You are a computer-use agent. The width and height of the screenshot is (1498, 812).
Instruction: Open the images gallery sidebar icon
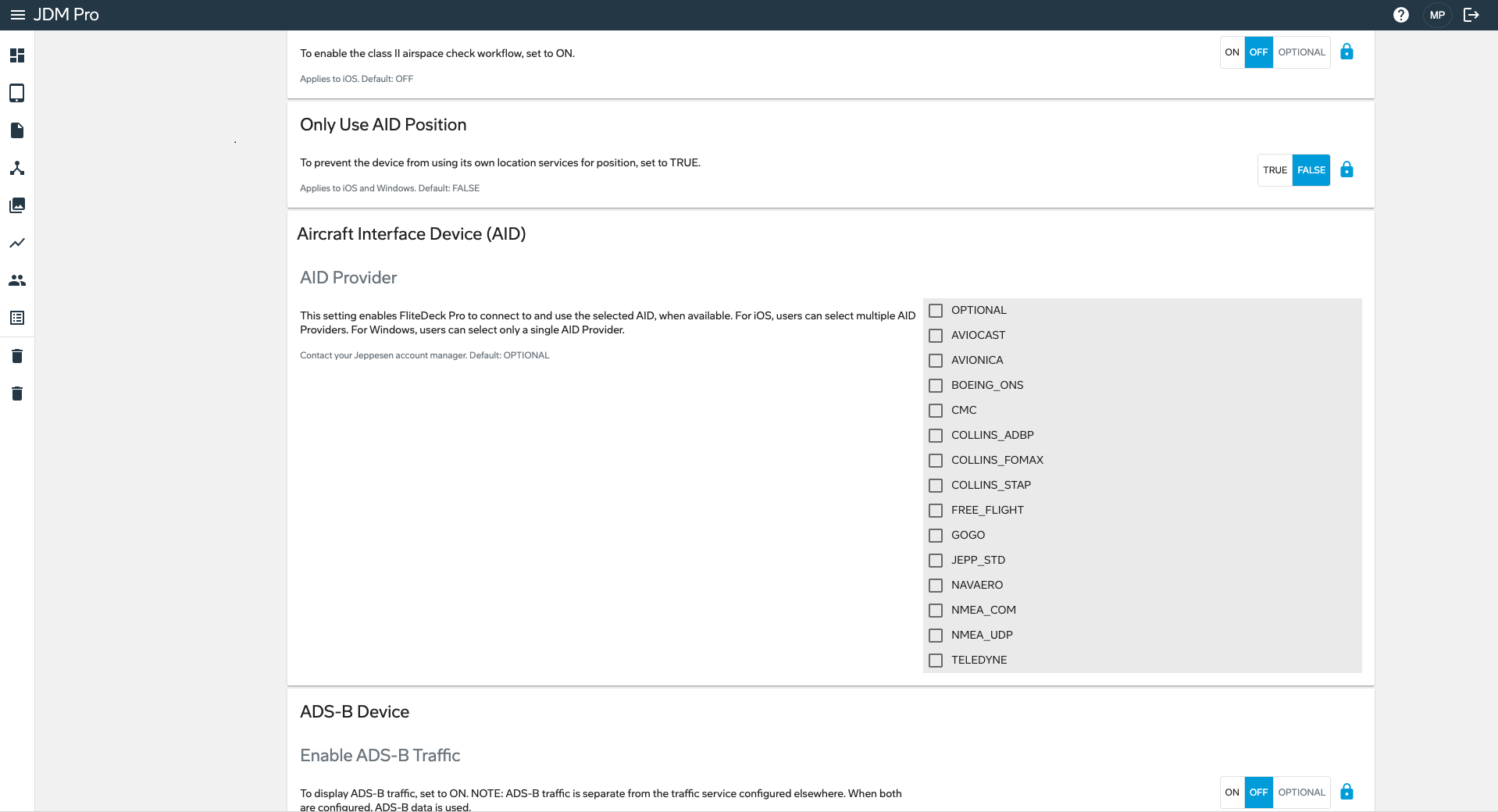click(x=16, y=205)
